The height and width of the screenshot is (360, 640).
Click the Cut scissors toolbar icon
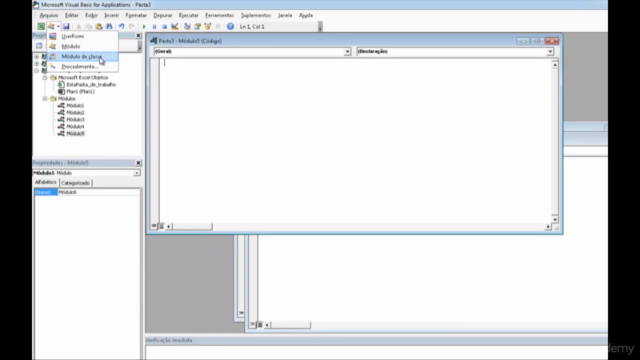tap(78, 27)
